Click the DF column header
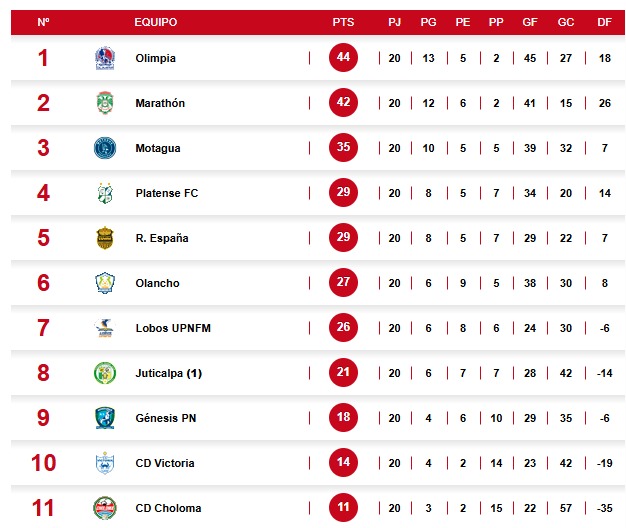The width and height of the screenshot is (626, 528). coord(604,22)
